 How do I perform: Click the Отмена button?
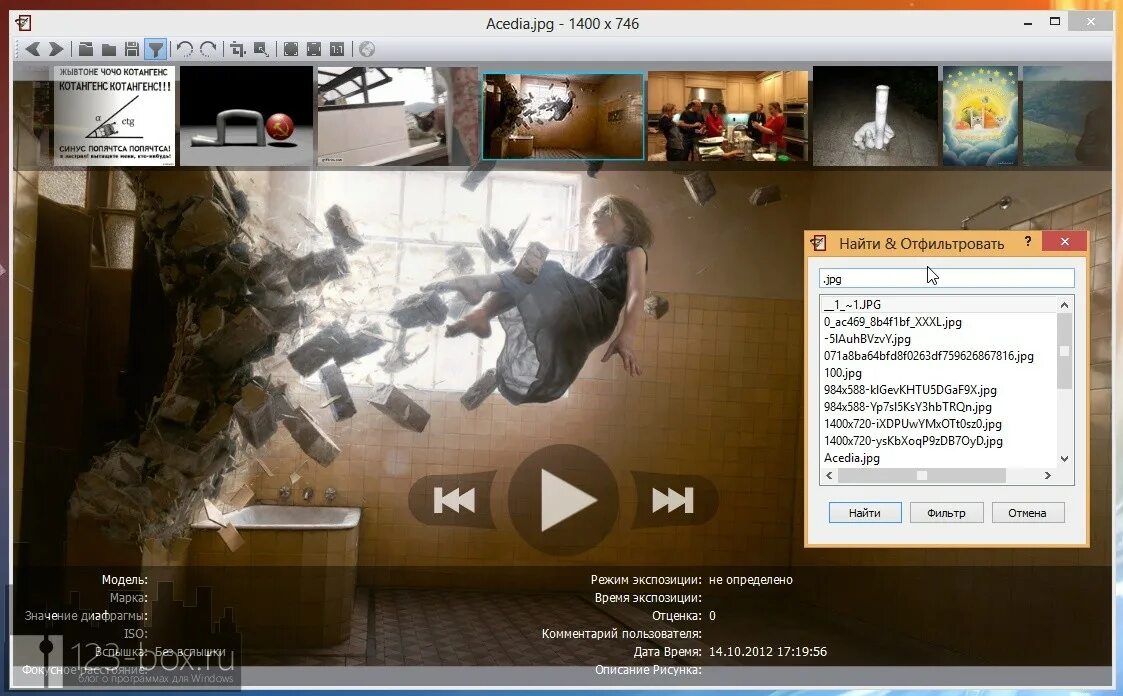(1028, 513)
